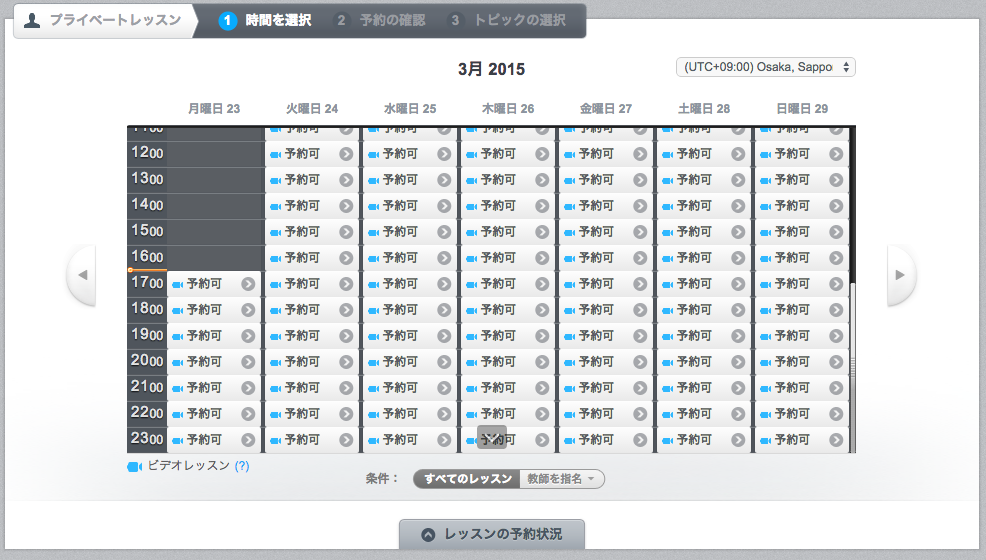Screen dimensions: 986x560
Task: Click the 日曜日 29 column header
Action: [x=802, y=109]
